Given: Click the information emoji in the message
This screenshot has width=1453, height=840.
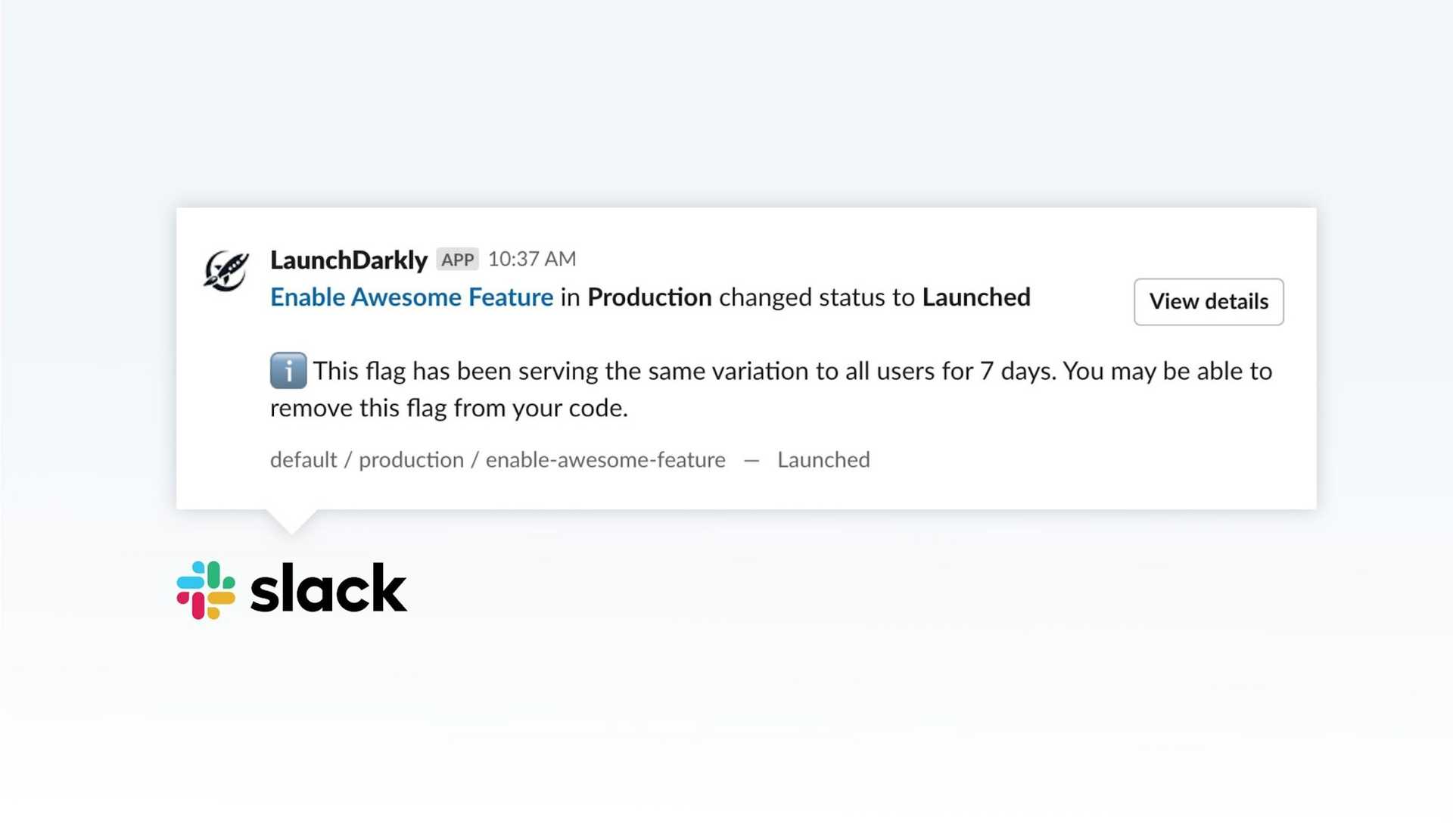Looking at the screenshot, I should (x=288, y=371).
